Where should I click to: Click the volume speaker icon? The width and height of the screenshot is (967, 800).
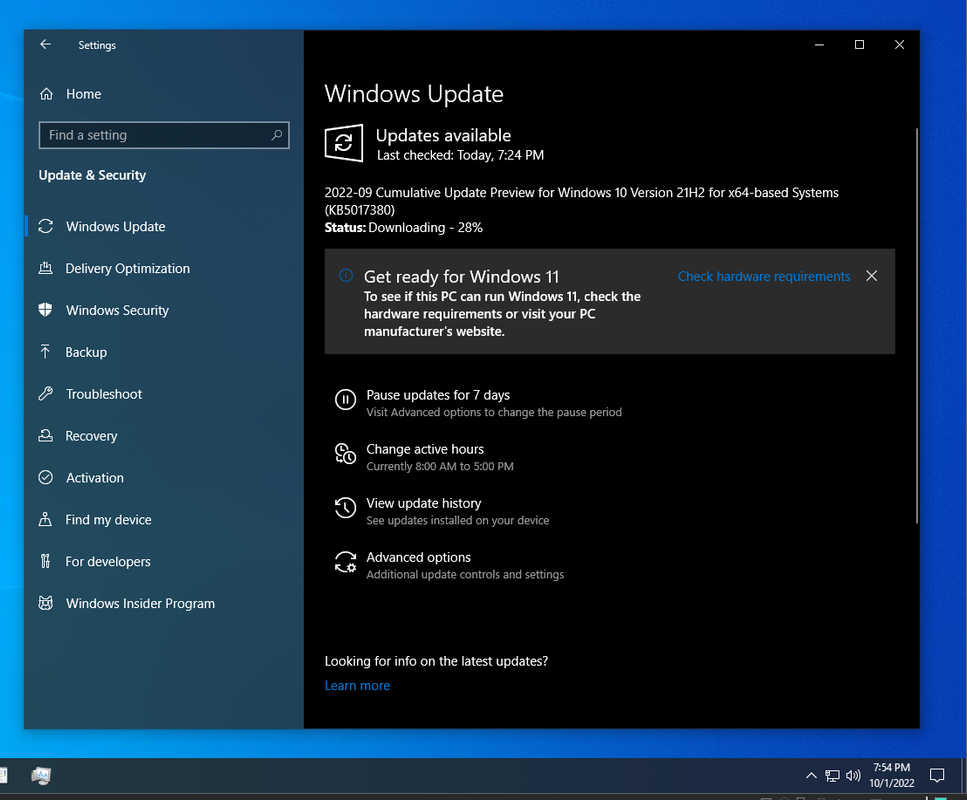click(x=853, y=776)
